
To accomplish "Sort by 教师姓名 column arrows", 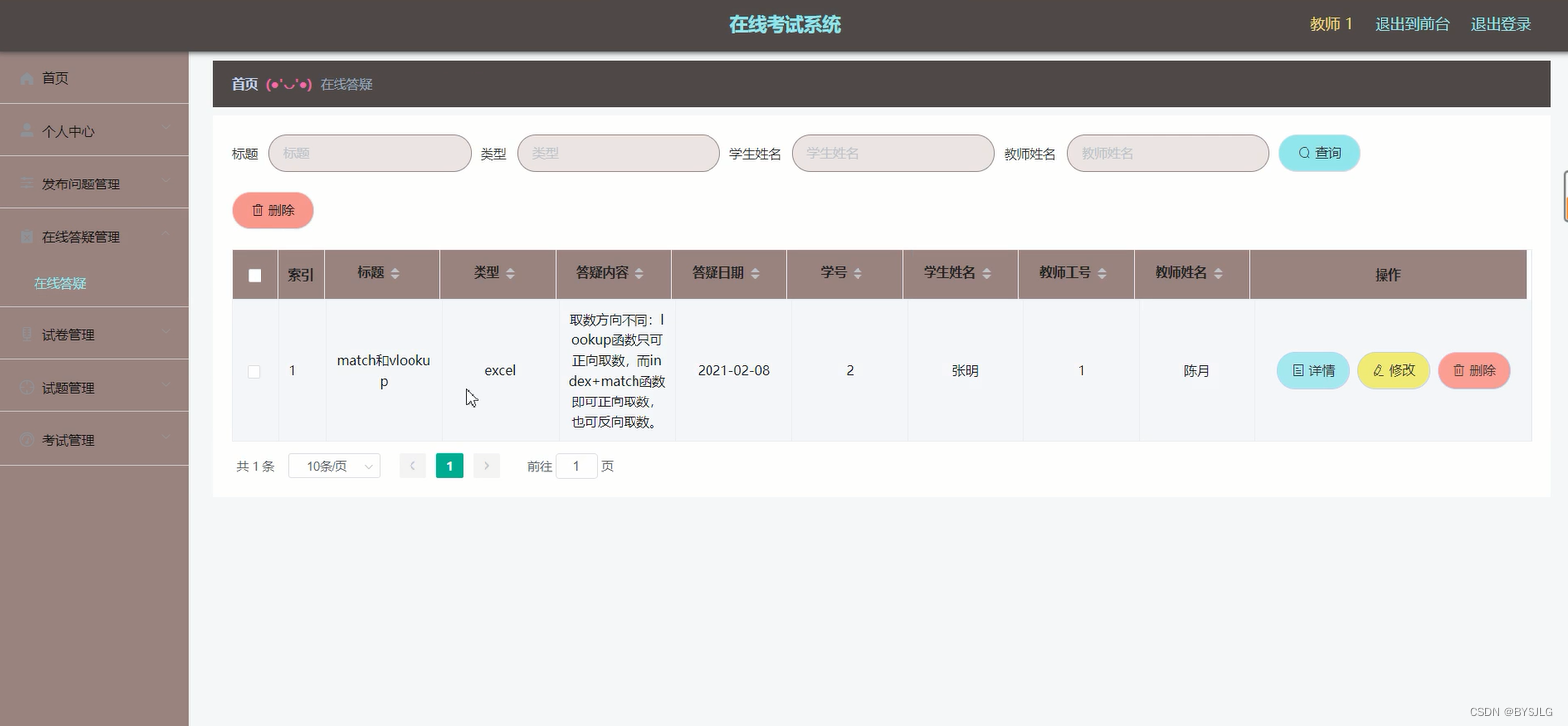I will point(1218,273).
